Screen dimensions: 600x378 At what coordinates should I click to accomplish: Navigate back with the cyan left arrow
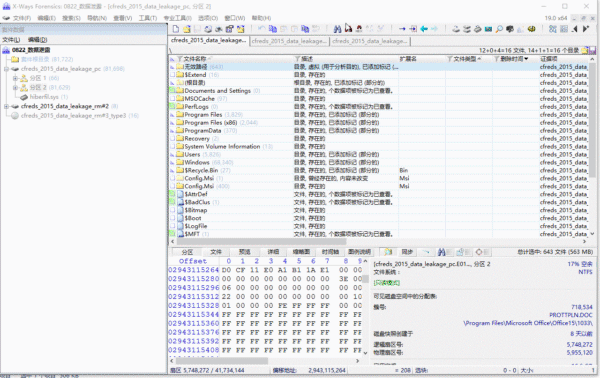coord(424,29)
